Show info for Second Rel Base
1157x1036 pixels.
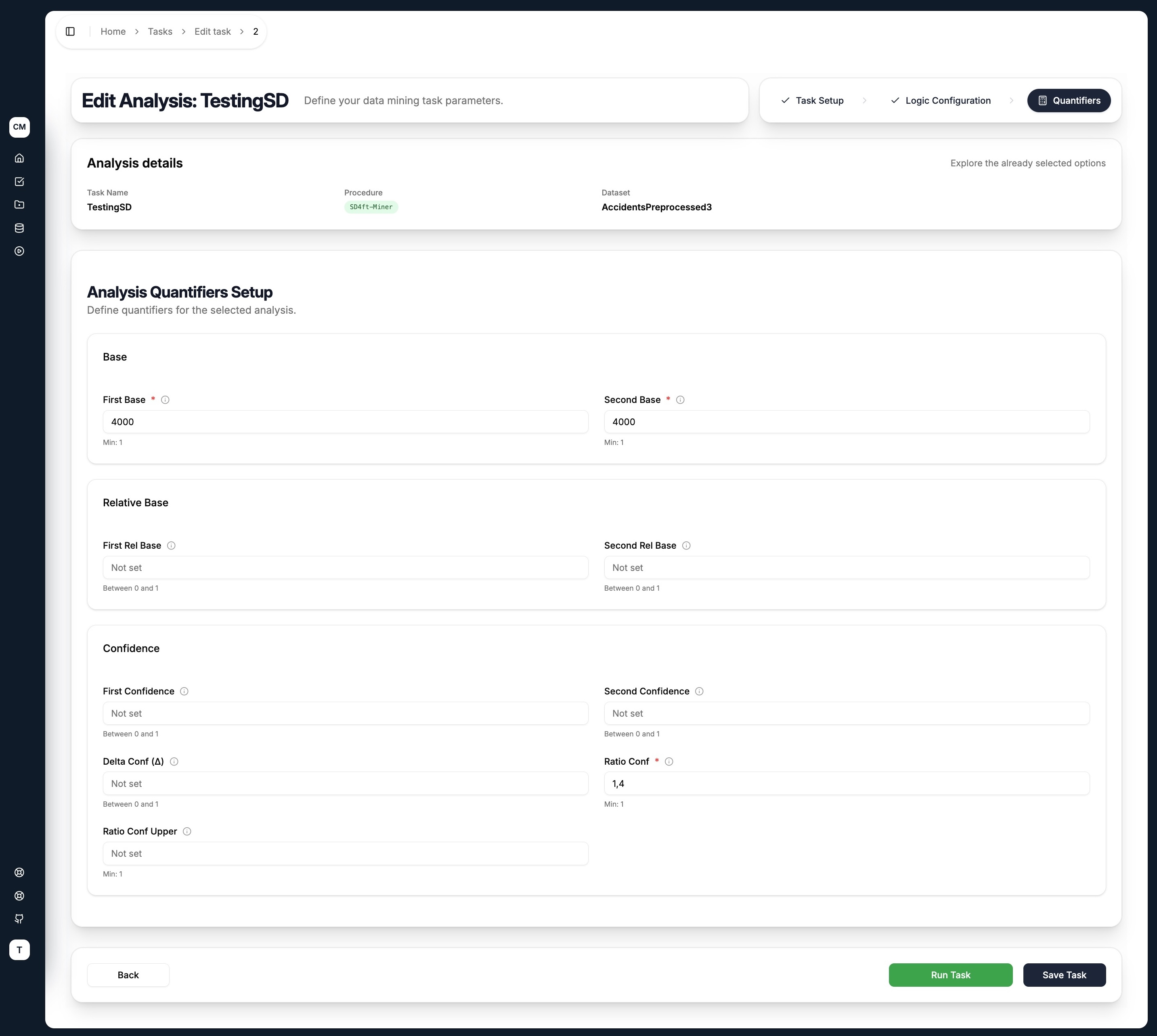[686, 545]
